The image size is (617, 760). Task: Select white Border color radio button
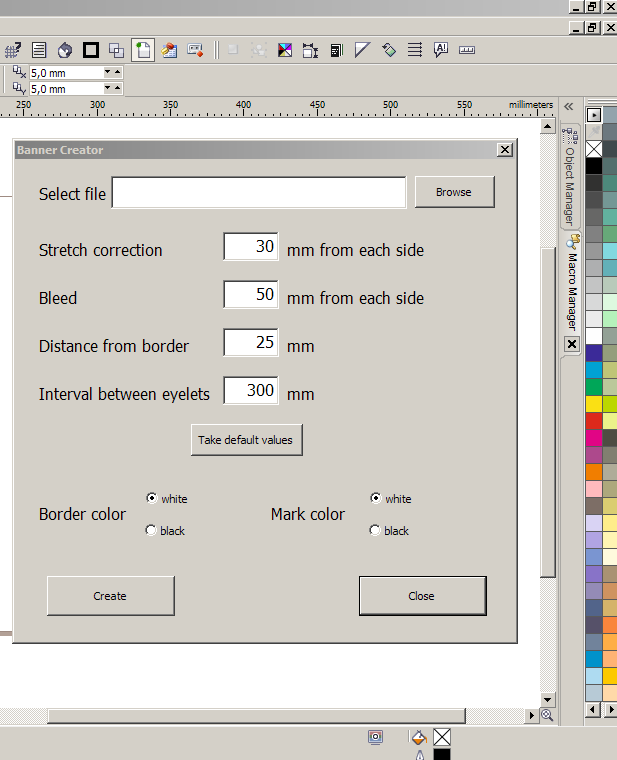coord(152,498)
